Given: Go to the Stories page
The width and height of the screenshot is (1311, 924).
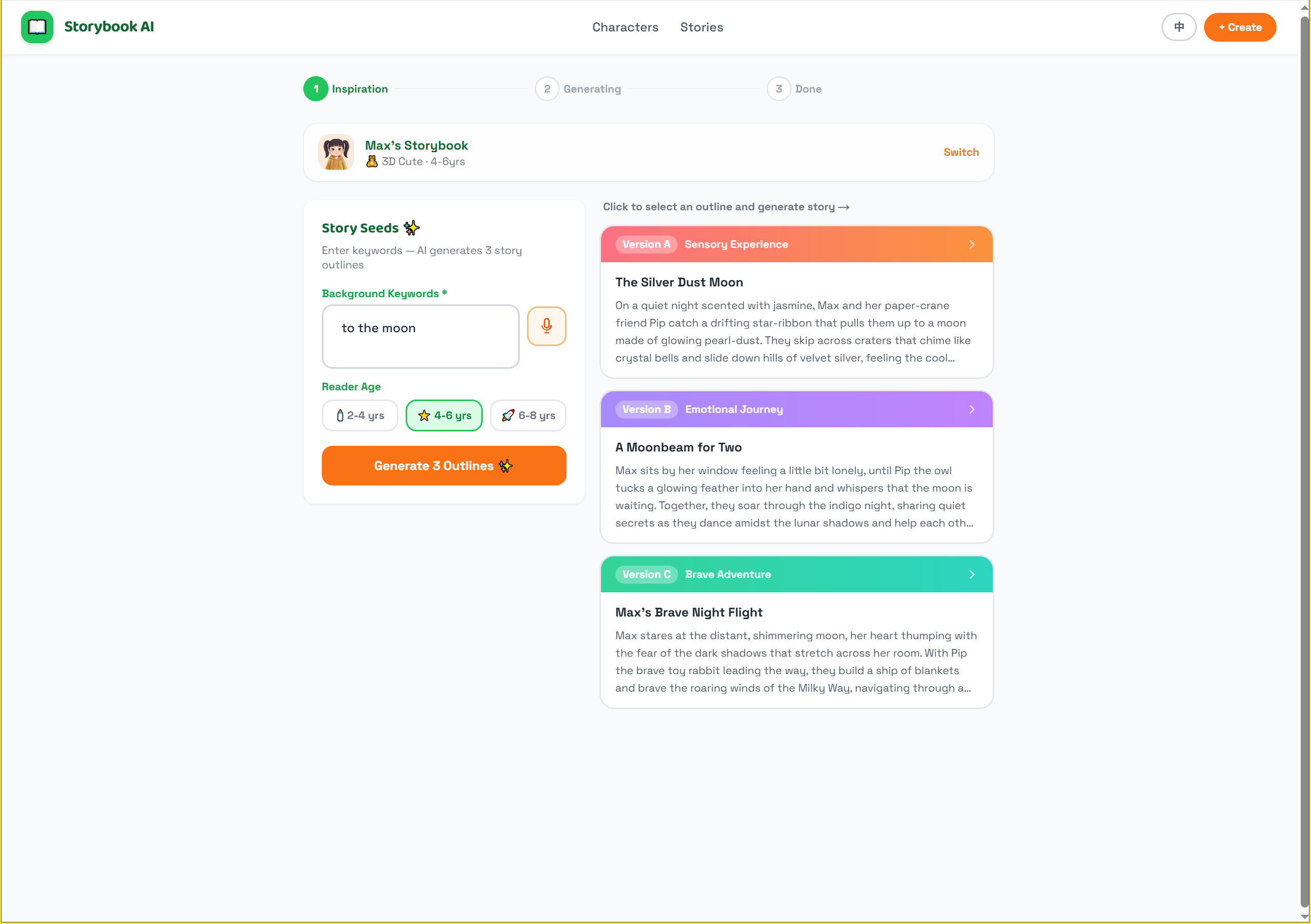Looking at the screenshot, I should [x=701, y=27].
